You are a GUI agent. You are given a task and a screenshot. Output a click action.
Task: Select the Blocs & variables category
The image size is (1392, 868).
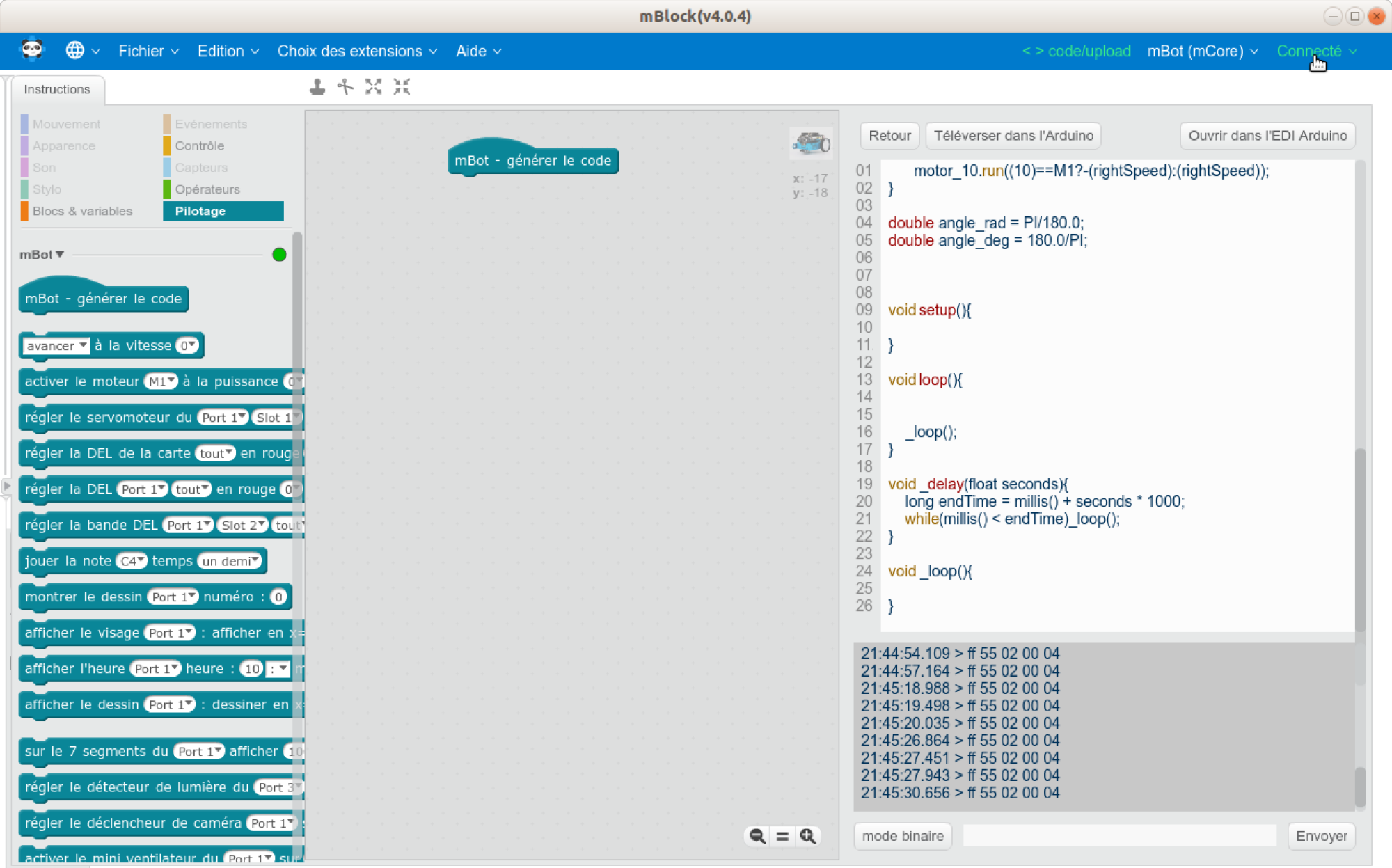tap(82, 211)
